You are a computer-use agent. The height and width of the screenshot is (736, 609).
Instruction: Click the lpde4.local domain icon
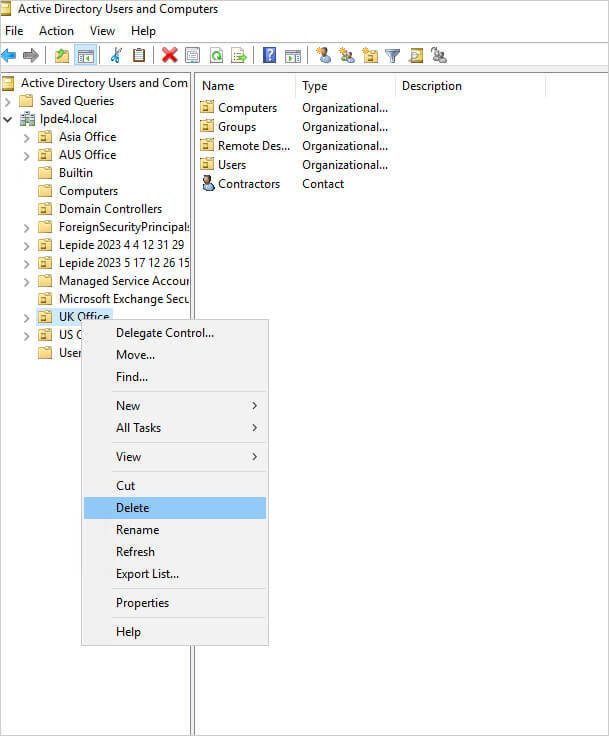click(x=27, y=119)
